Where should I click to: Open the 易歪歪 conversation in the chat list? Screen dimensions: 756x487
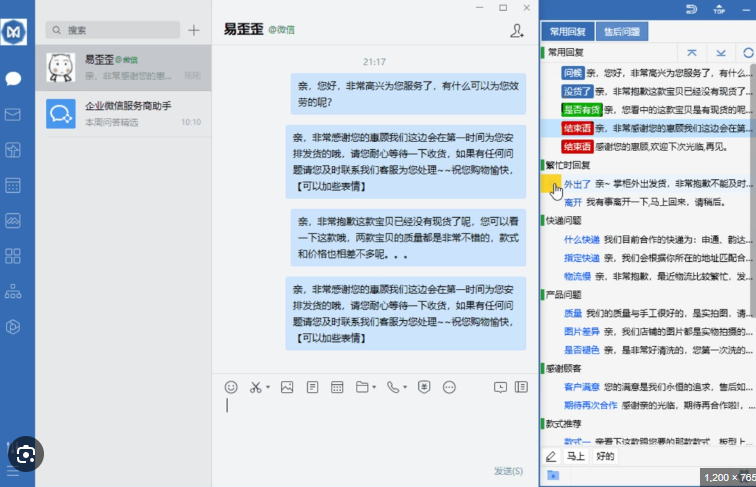tap(123, 68)
